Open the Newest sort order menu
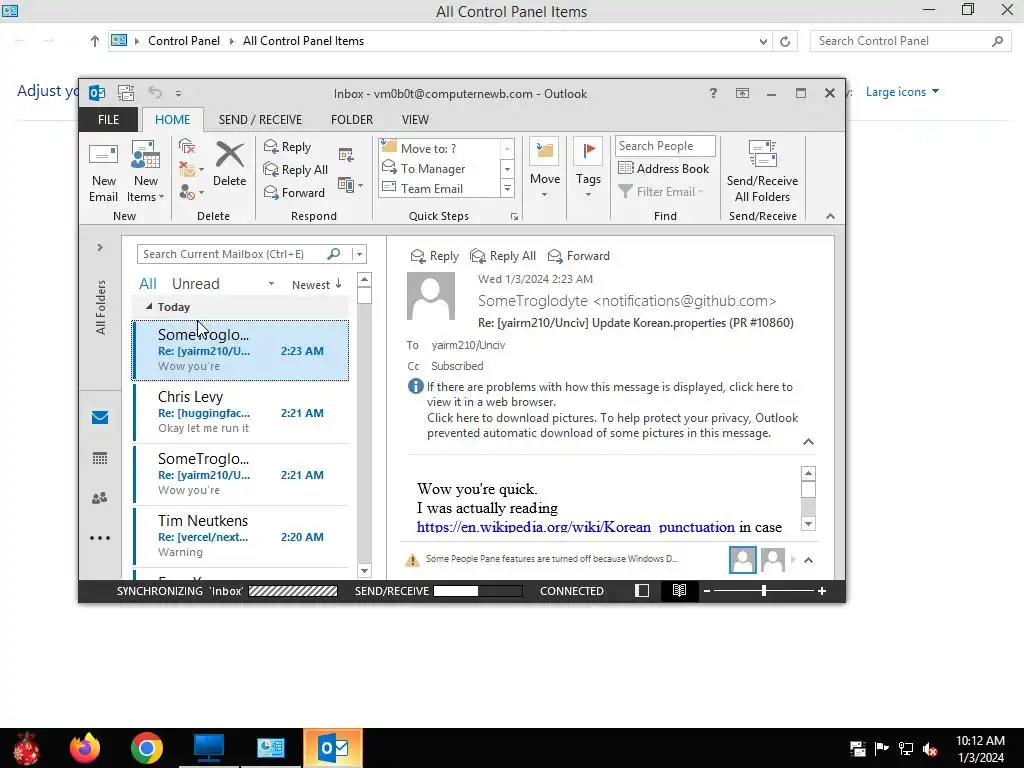Viewport: 1024px width, 768px height. coord(316,284)
